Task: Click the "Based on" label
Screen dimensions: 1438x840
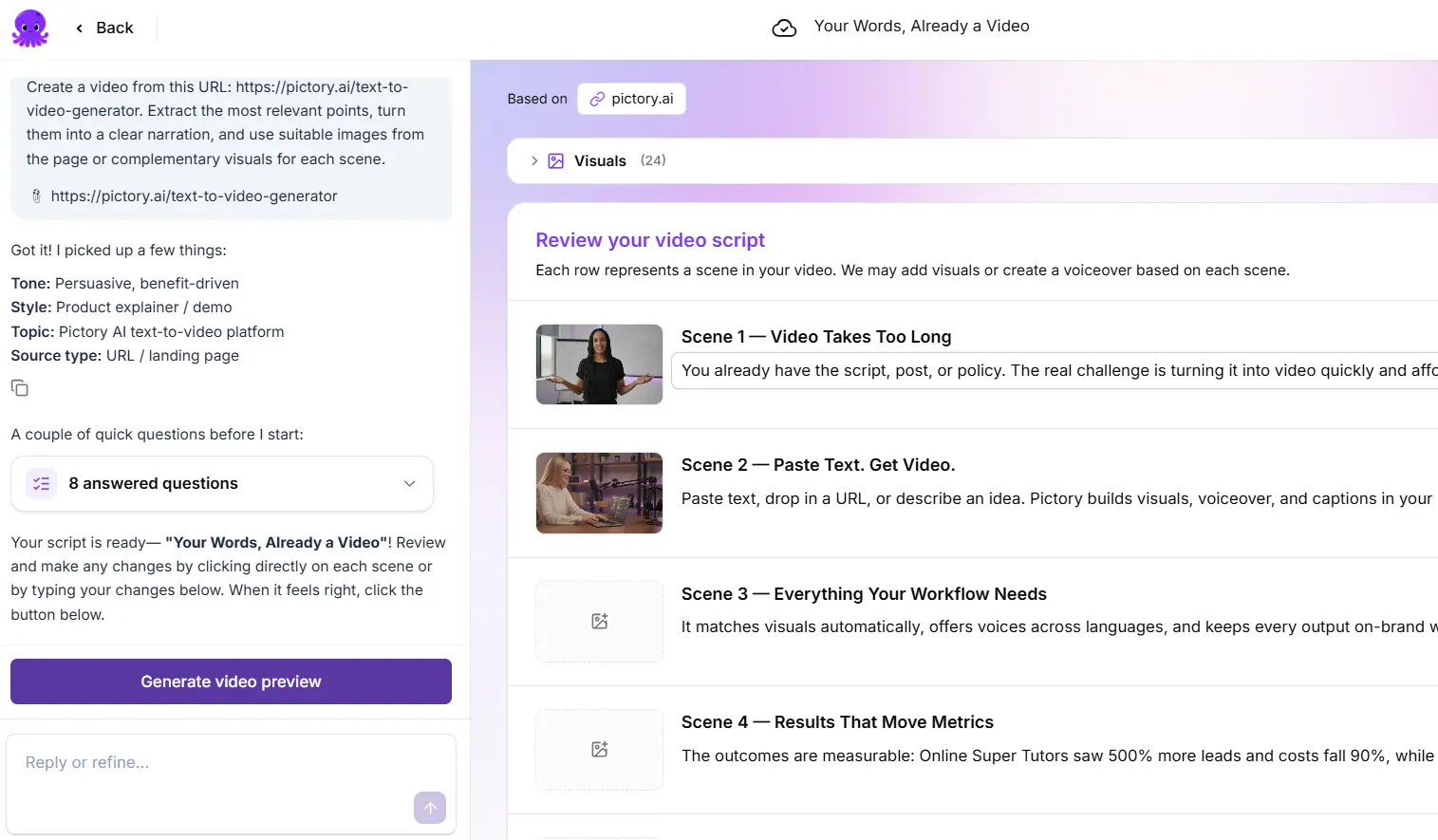Action: tap(537, 99)
